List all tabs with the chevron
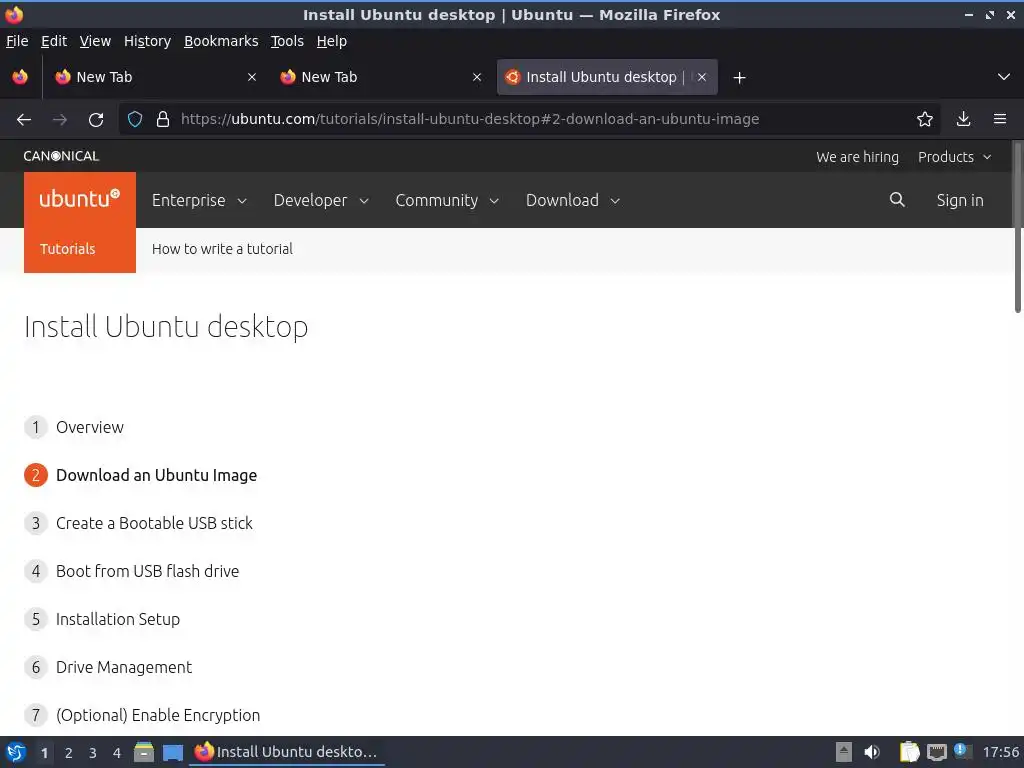Viewport: 1024px width, 768px height. pyautogui.click(x=1004, y=77)
